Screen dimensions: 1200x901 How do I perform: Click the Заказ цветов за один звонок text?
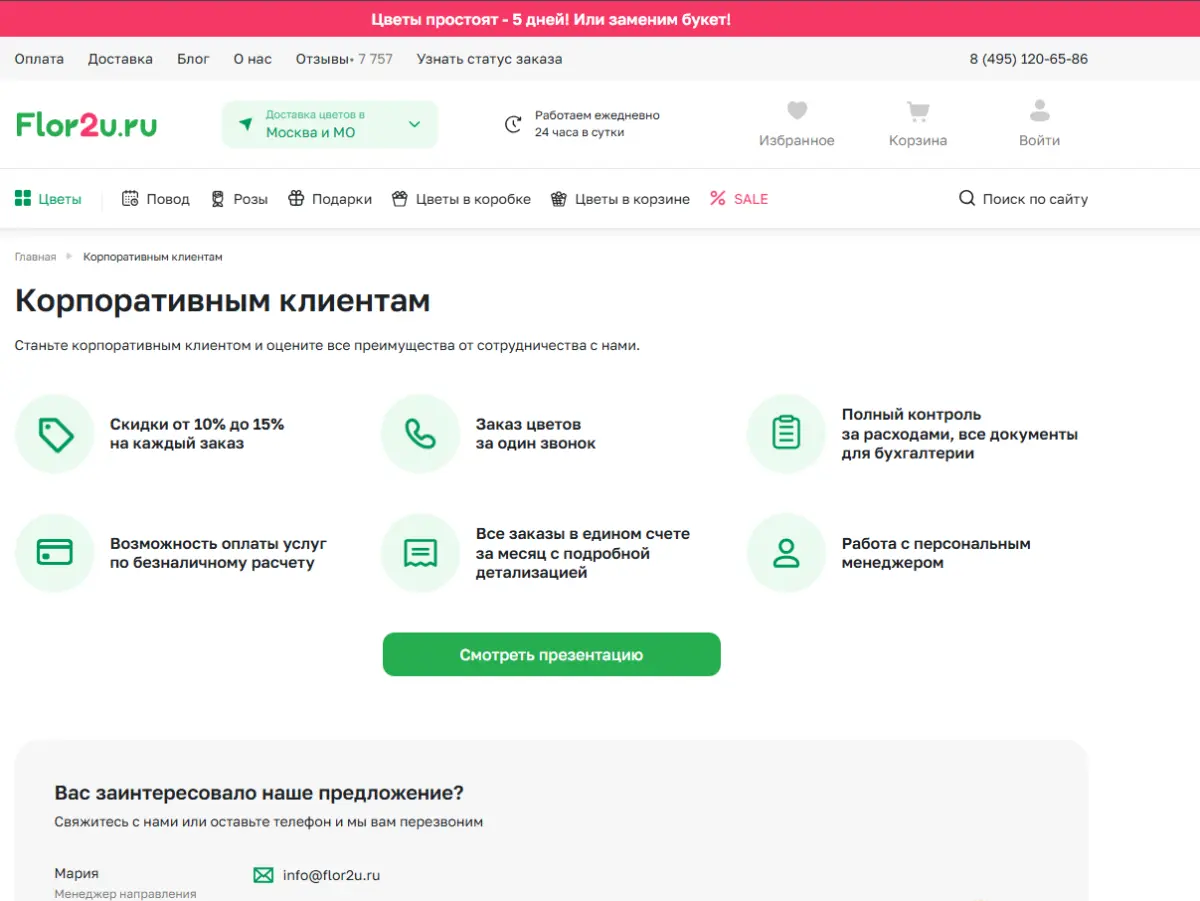(535, 434)
